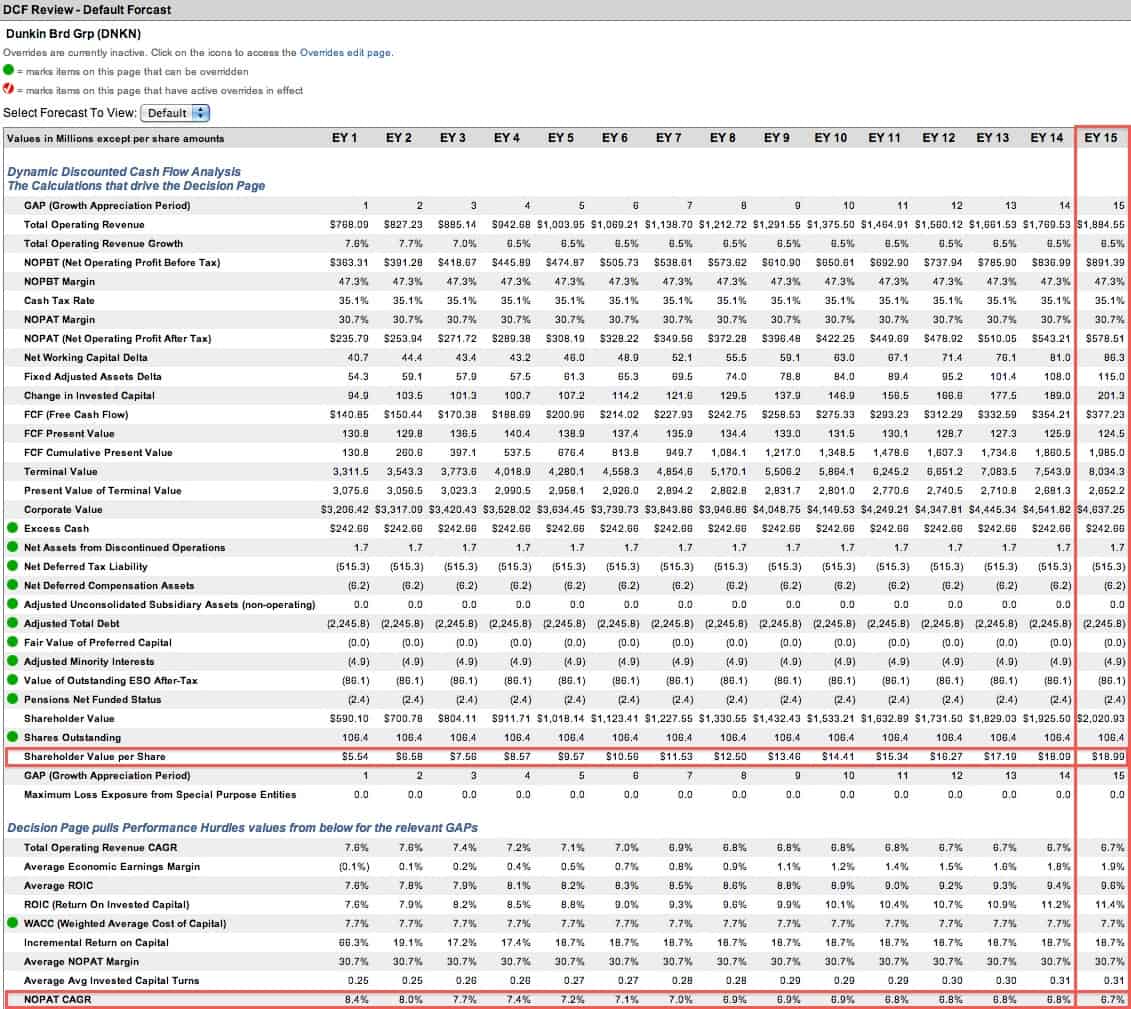Open override icon beside Adjusted Total Debt
This screenshot has width=1131, height=1009.
[12, 622]
